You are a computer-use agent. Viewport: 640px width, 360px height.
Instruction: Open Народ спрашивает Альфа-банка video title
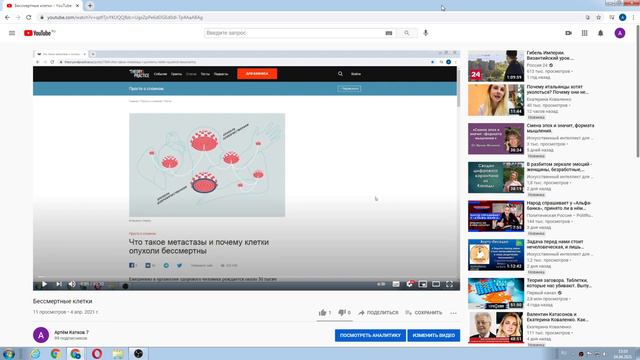[559, 205]
